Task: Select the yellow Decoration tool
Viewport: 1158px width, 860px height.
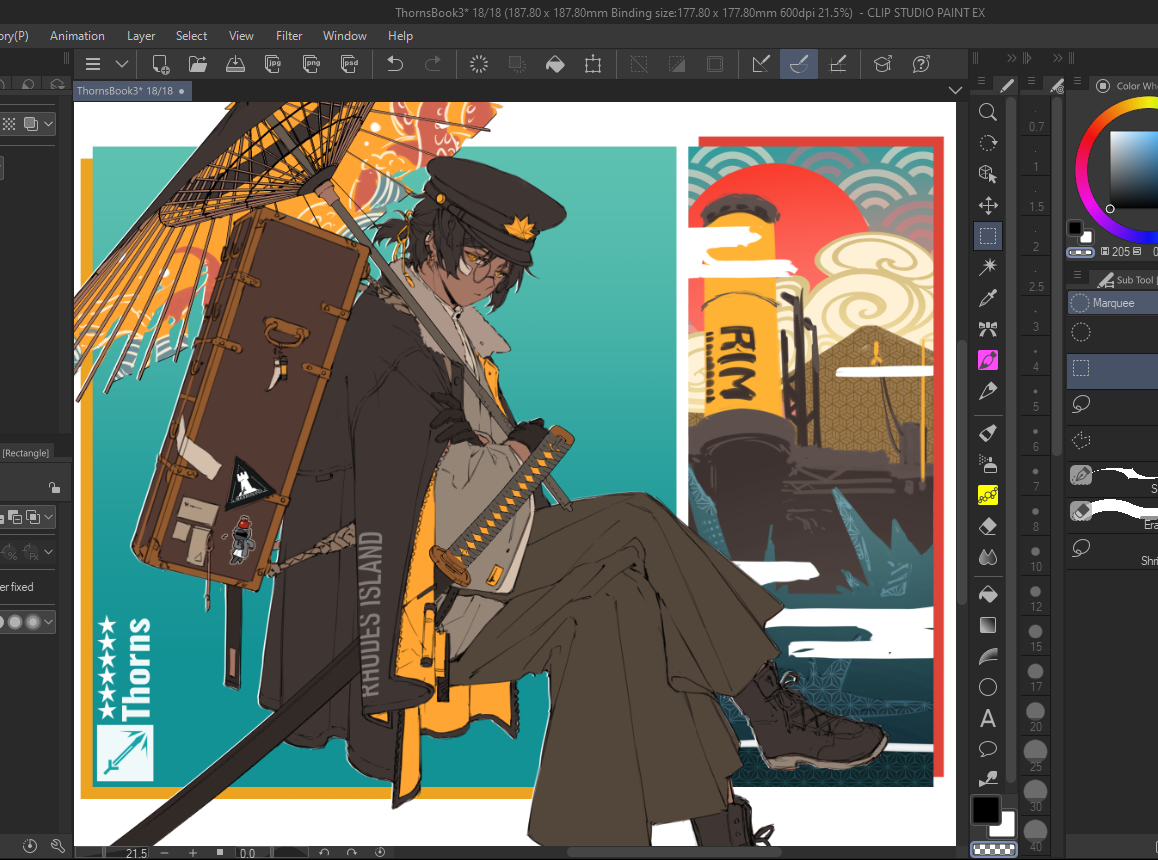Action: [x=987, y=495]
